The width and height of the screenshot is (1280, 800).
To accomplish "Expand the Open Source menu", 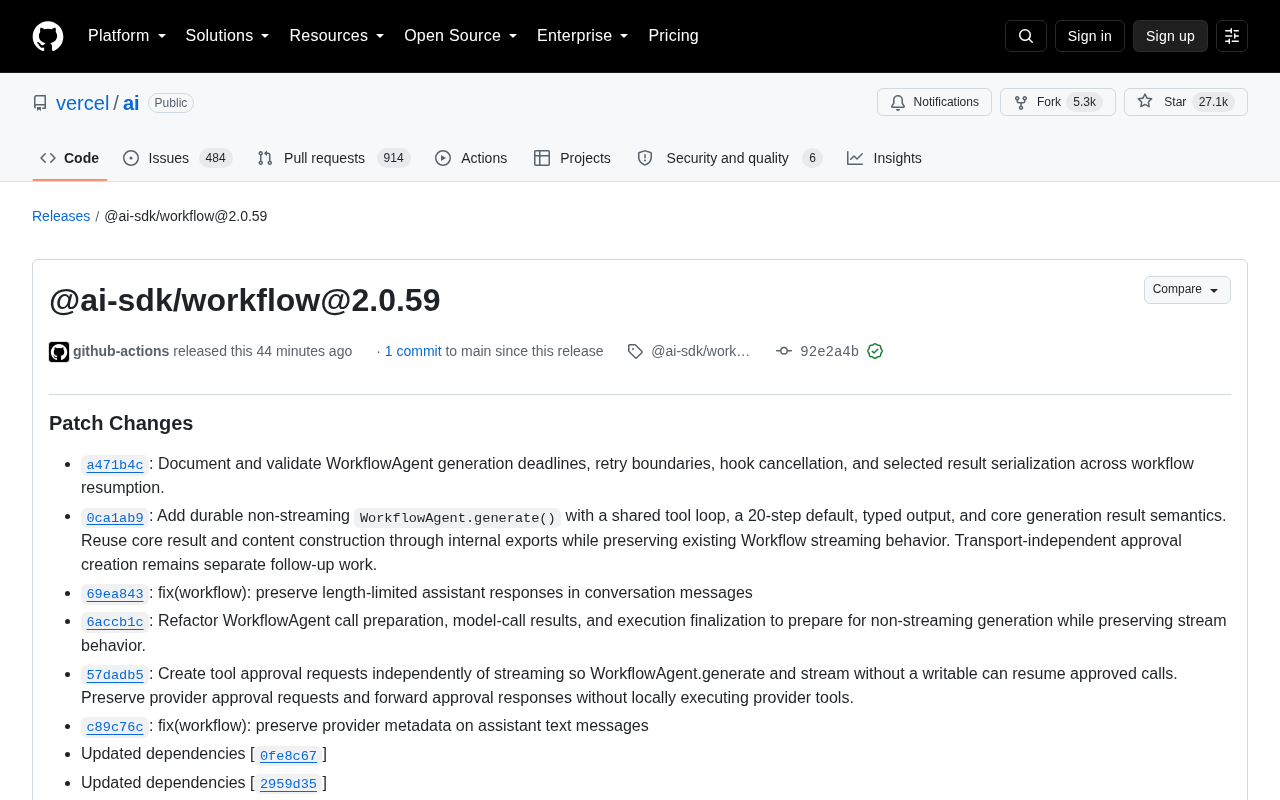I will [x=461, y=36].
